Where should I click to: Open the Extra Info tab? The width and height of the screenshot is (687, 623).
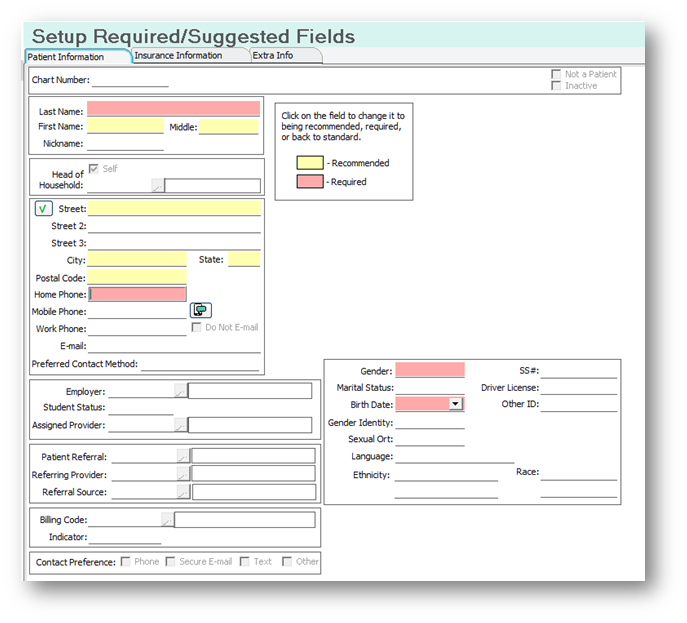pyautogui.click(x=272, y=56)
